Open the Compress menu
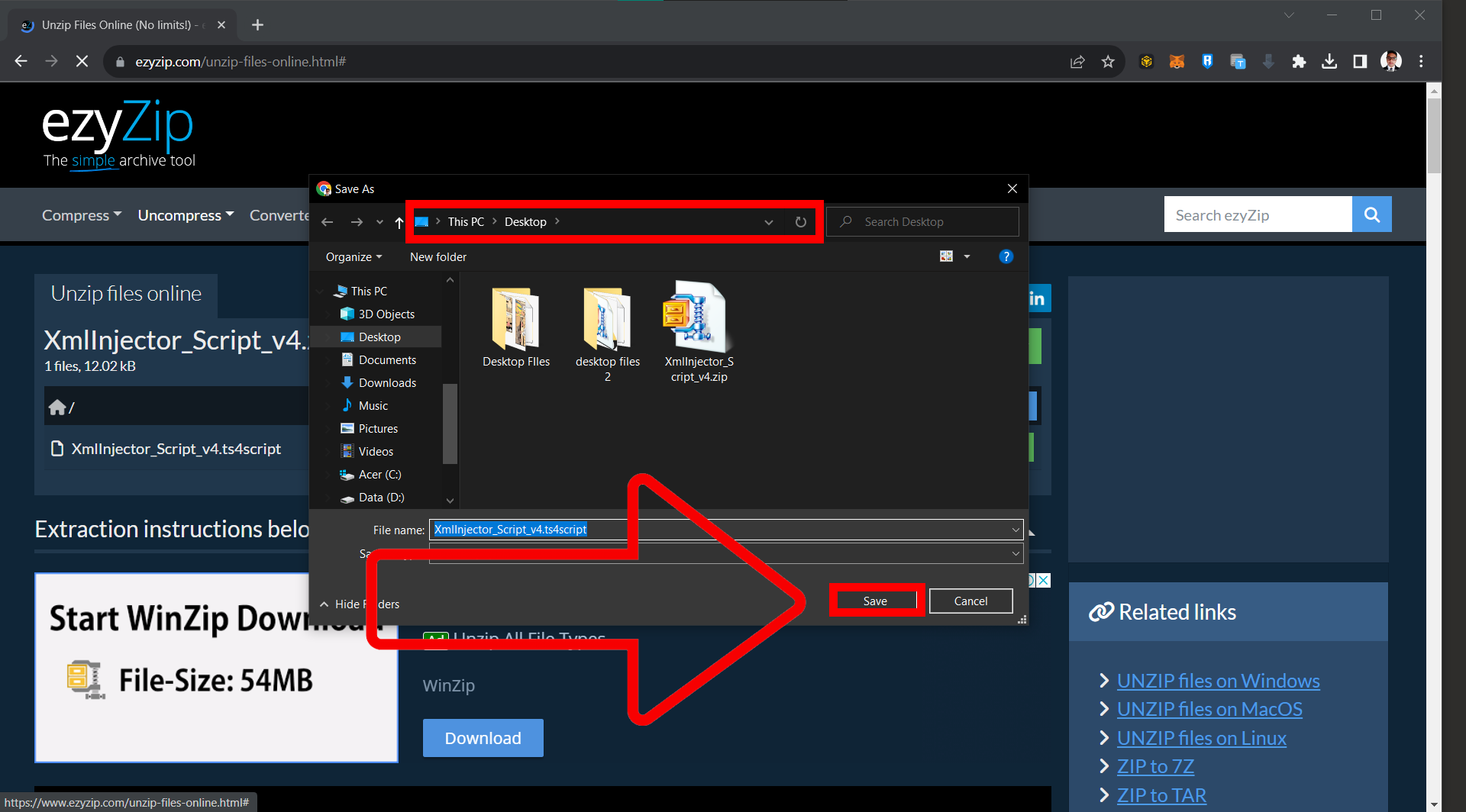The image size is (1466, 812). point(81,214)
